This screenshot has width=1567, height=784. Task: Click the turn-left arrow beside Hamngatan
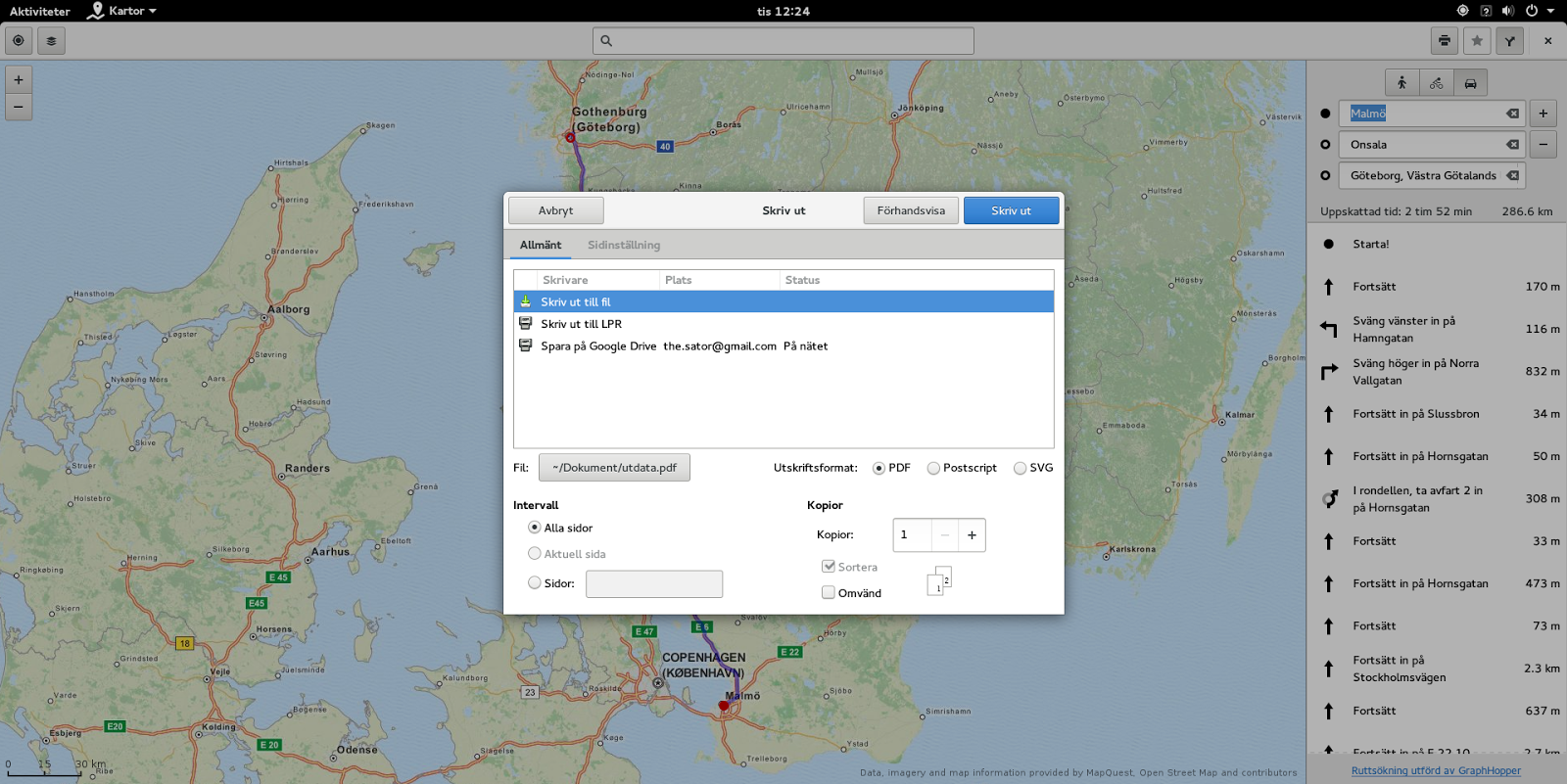pyautogui.click(x=1329, y=329)
